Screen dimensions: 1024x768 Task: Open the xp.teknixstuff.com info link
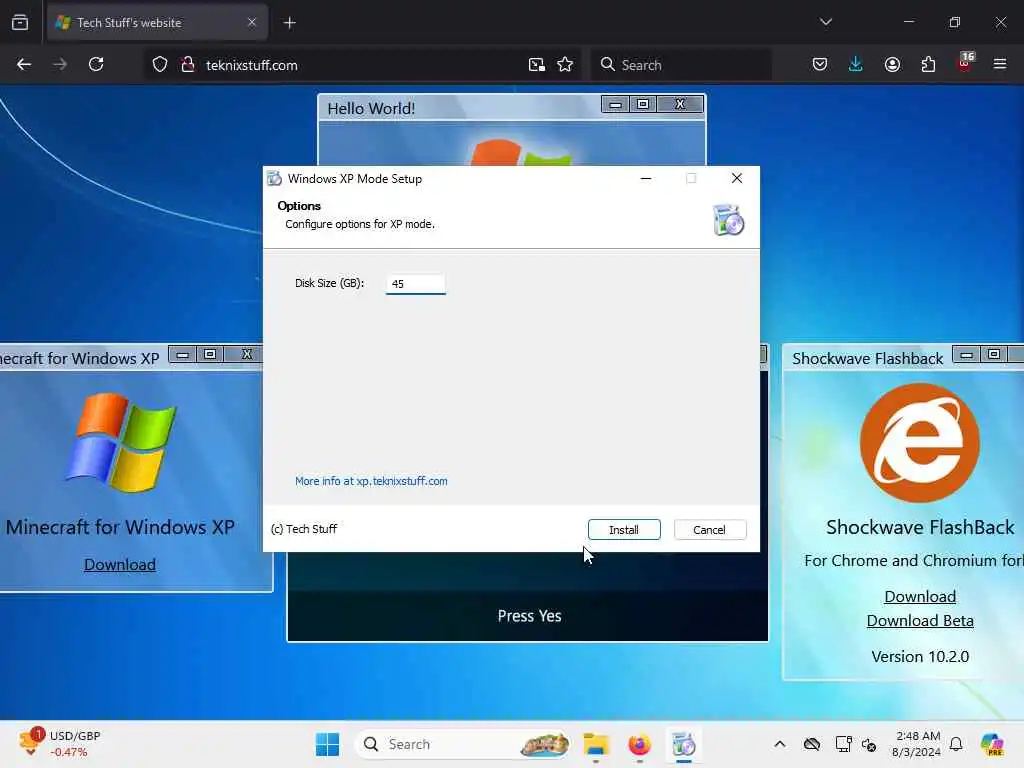(371, 481)
